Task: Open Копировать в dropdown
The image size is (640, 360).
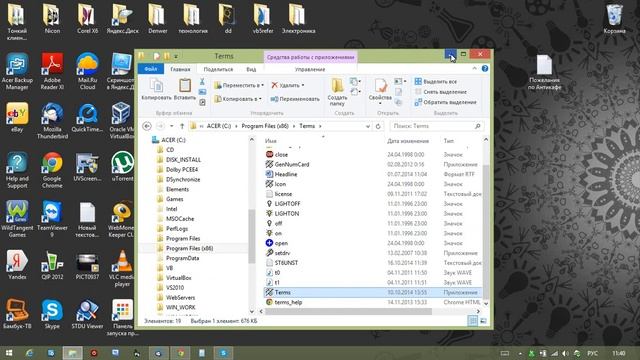Action: tap(238, 99)
